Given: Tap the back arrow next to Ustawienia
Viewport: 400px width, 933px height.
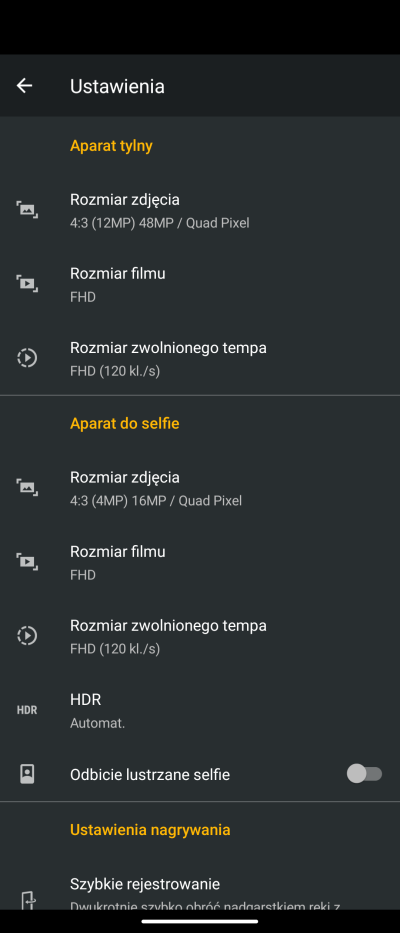Looking at the screenshot, I should tap(24, 86).
